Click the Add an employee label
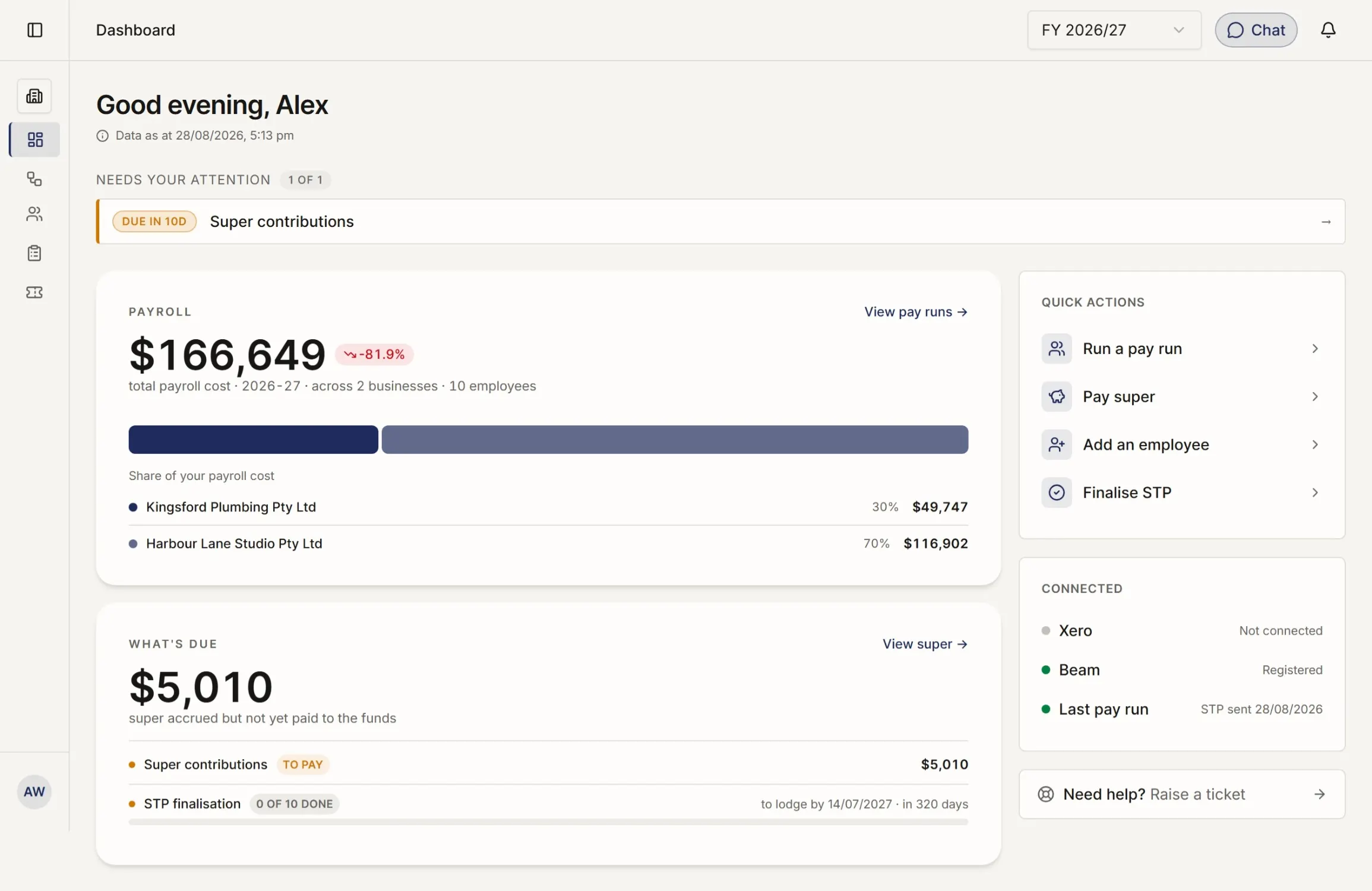The height and width of the screenshot is (891, 1372). coord(1146,445)
